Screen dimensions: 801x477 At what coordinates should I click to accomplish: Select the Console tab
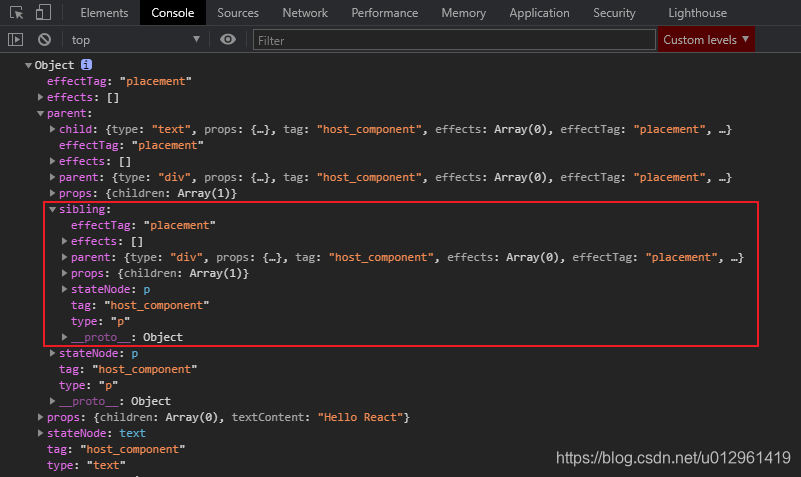[173, 13]
